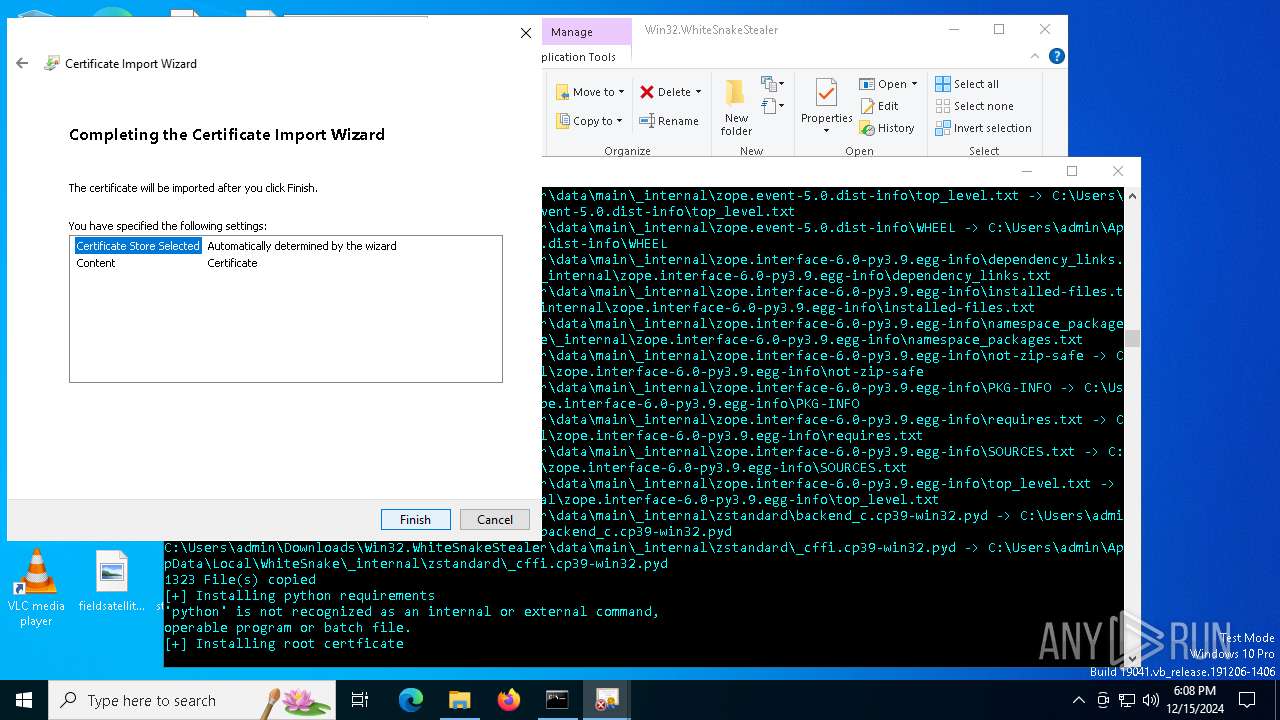Select the fieldsatellit... desktop image file
The width and height of the screenshot is (1280, 720).
[112, 581]
